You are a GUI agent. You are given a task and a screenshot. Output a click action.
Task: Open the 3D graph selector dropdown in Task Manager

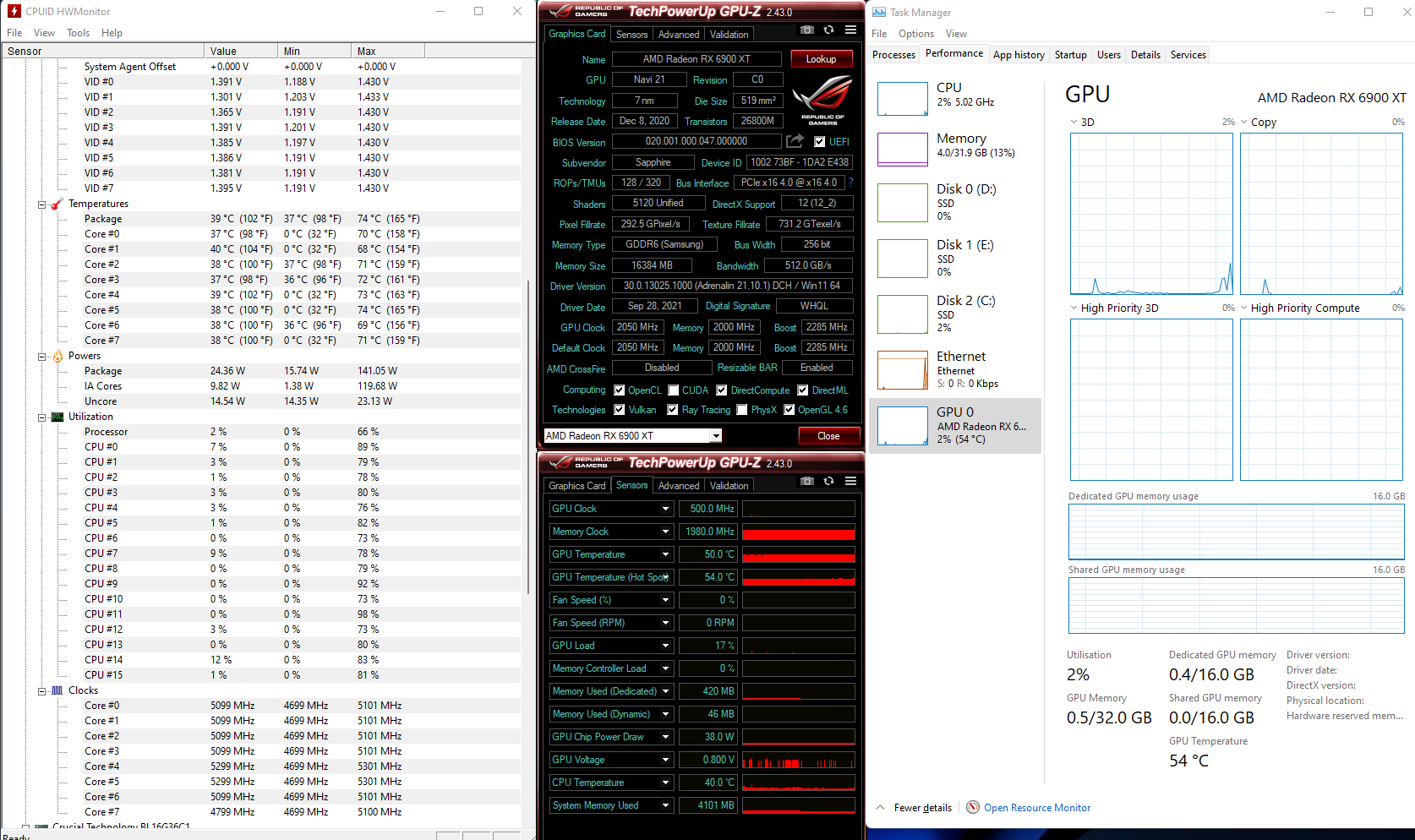pyautogui.click(x=1074, y=123)
